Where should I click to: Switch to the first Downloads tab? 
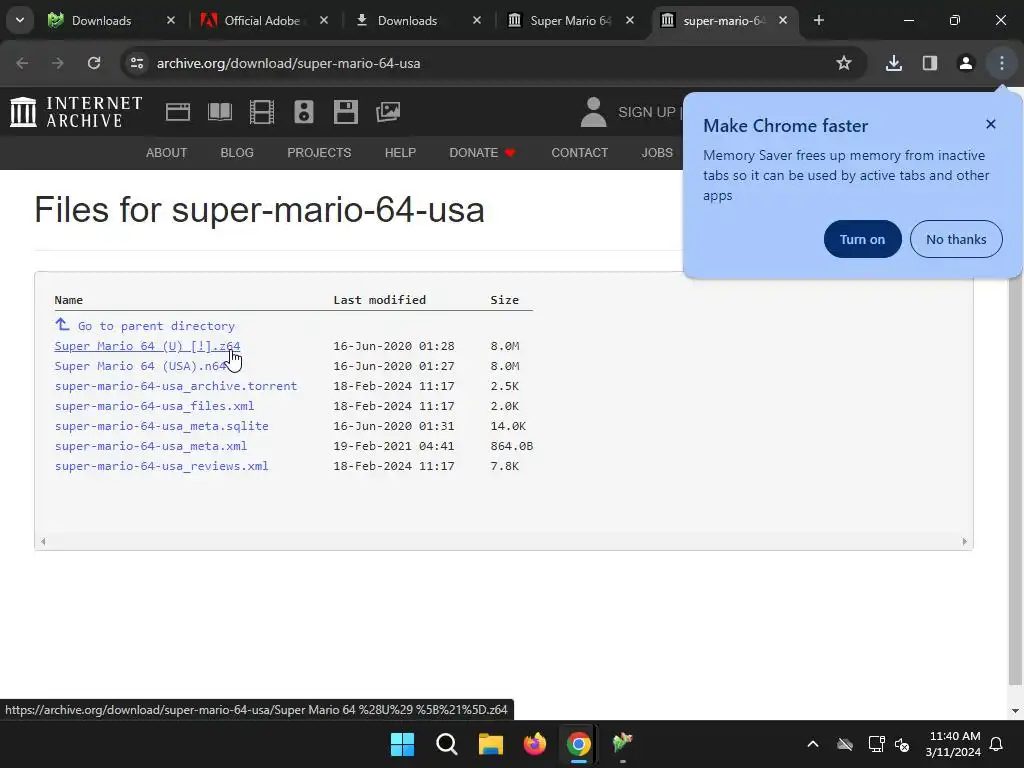pos(101,20)
